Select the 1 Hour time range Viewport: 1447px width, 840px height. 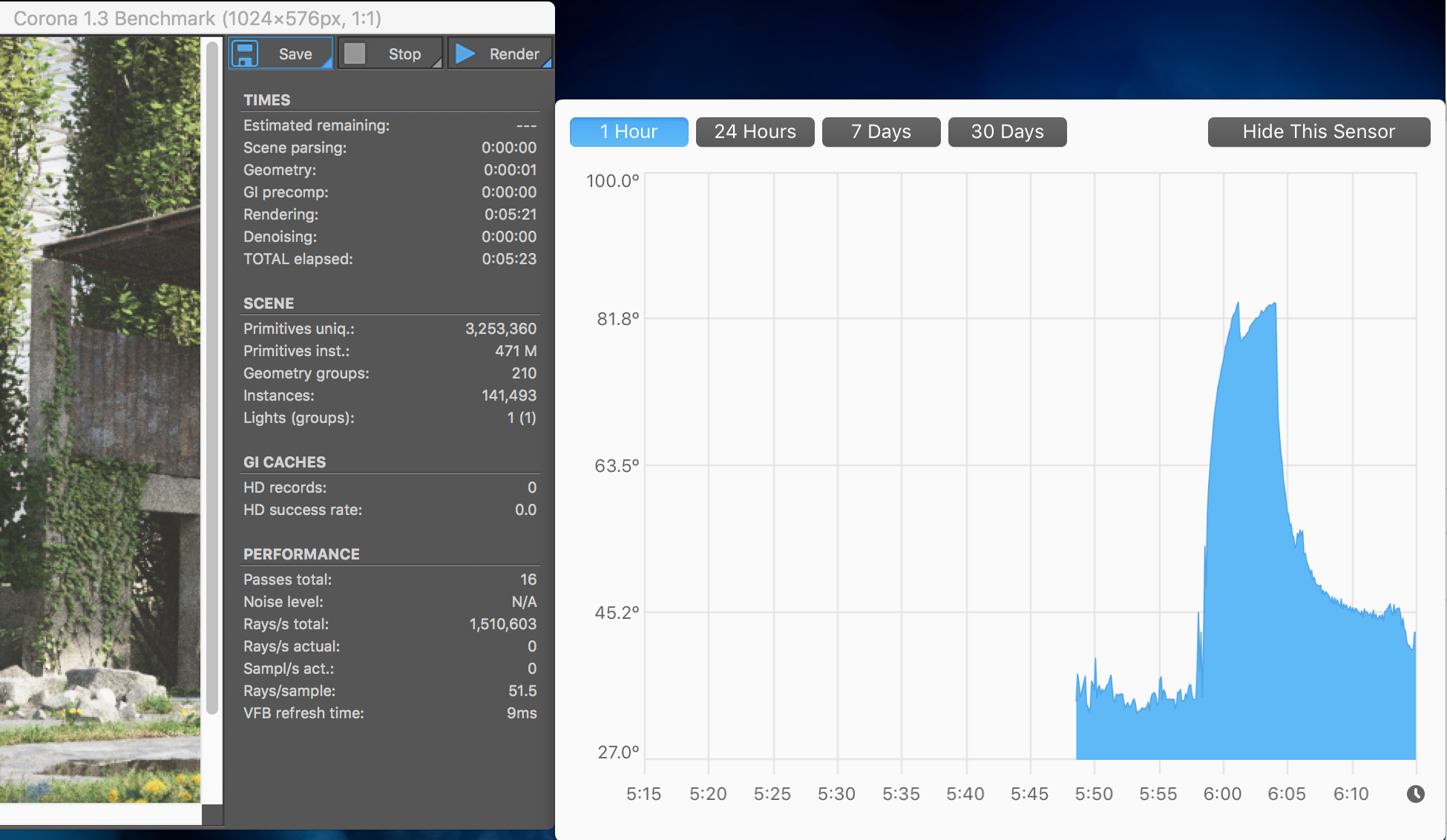coord(629,131)
